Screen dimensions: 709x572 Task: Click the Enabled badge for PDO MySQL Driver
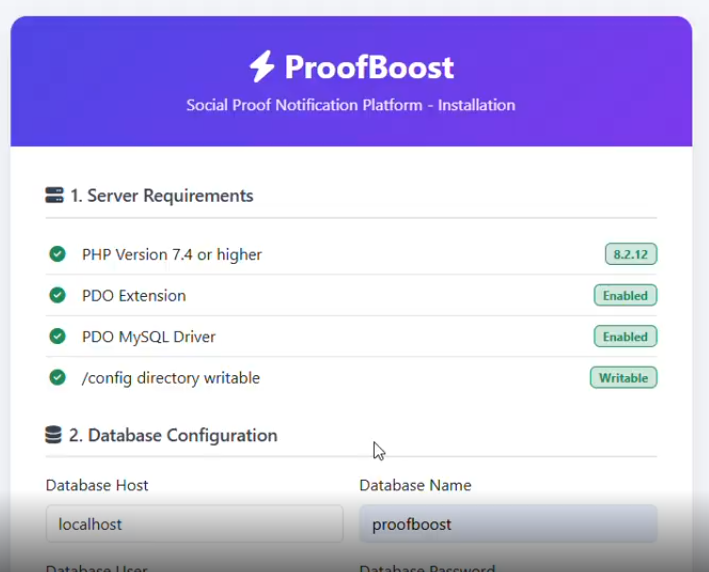point(625,336)
